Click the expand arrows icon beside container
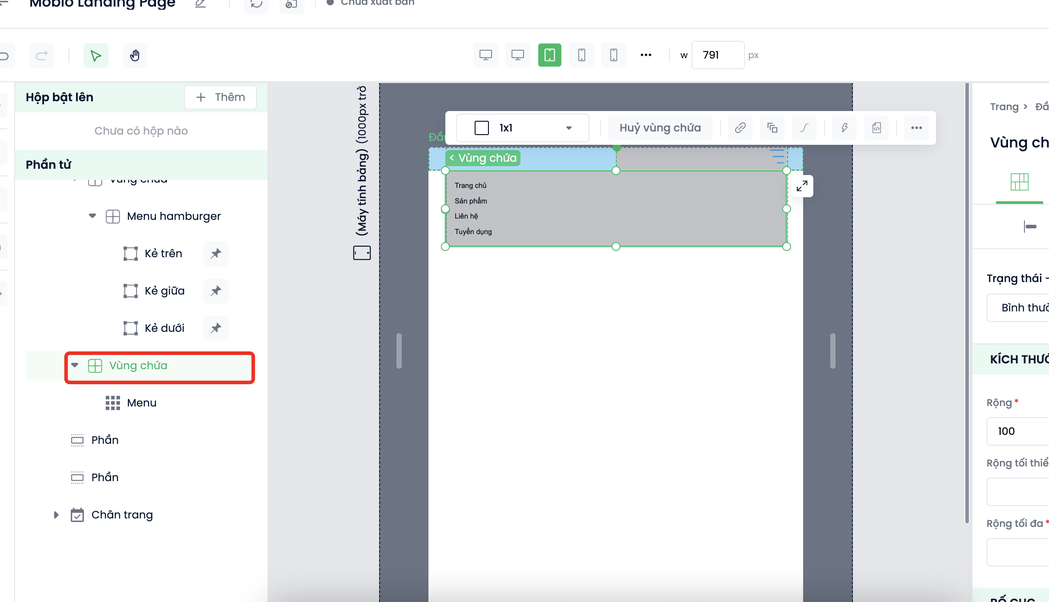1049x602 pixels. click(802, 186)
